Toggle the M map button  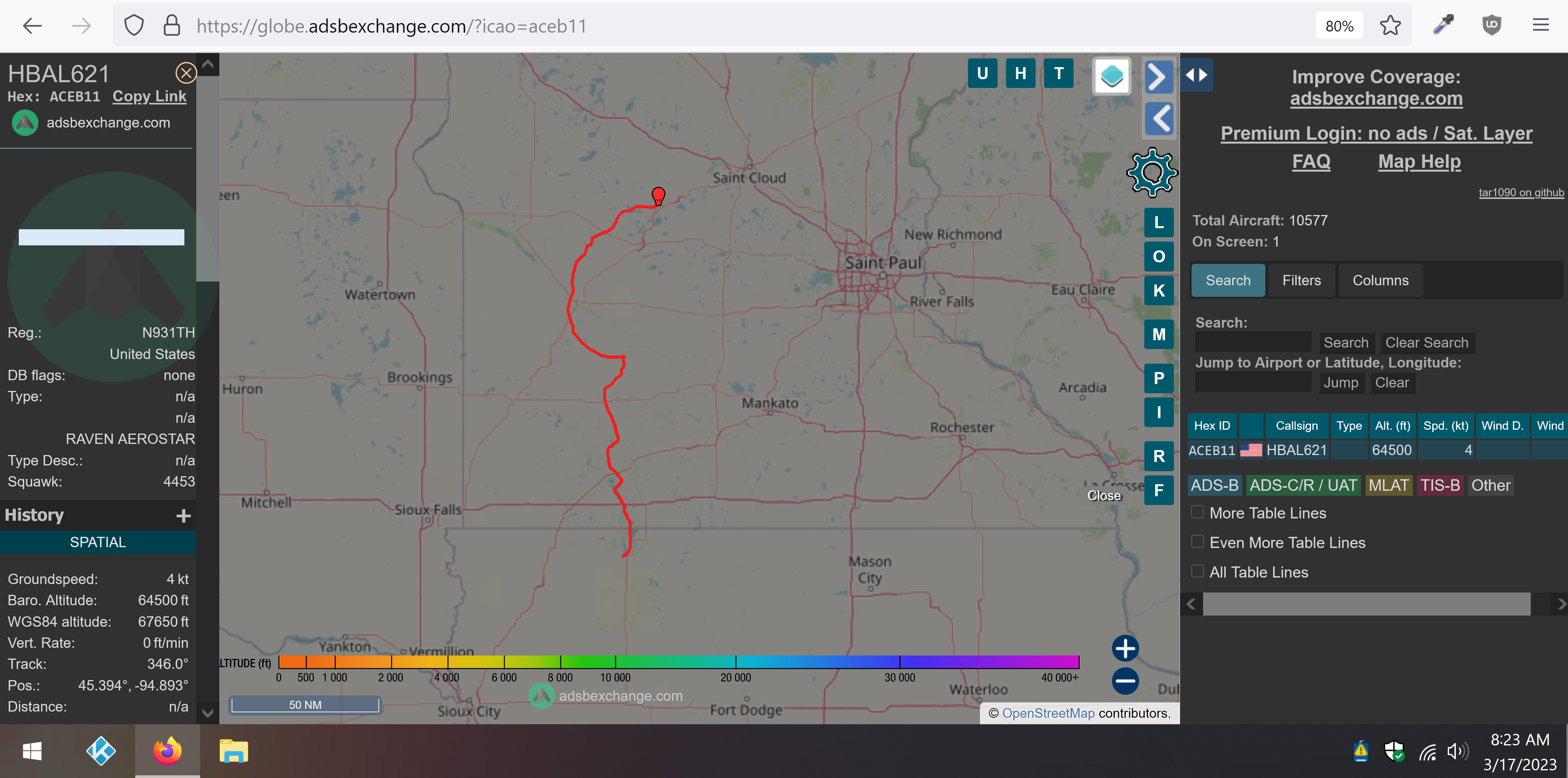[1159, 334]
